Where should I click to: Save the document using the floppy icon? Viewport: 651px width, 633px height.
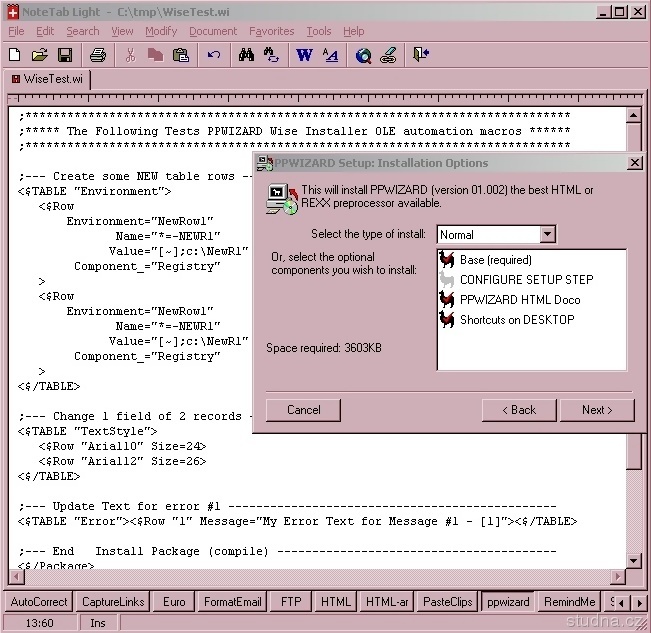[x=65, y=55]
